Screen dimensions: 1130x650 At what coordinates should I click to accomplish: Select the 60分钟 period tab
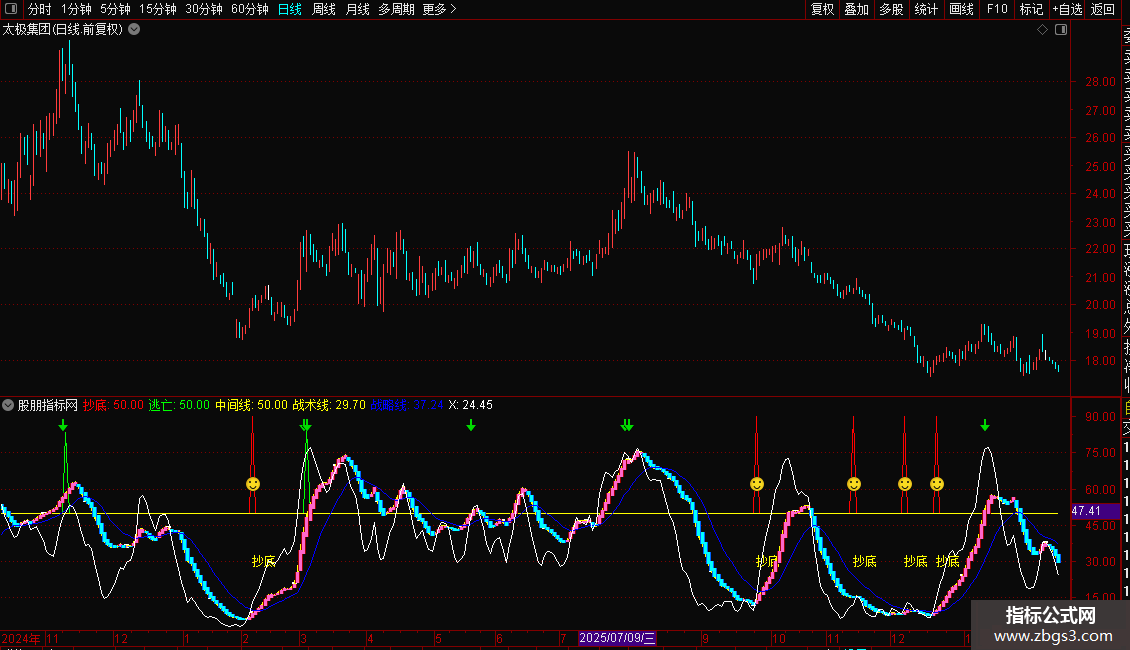(249, 9)
